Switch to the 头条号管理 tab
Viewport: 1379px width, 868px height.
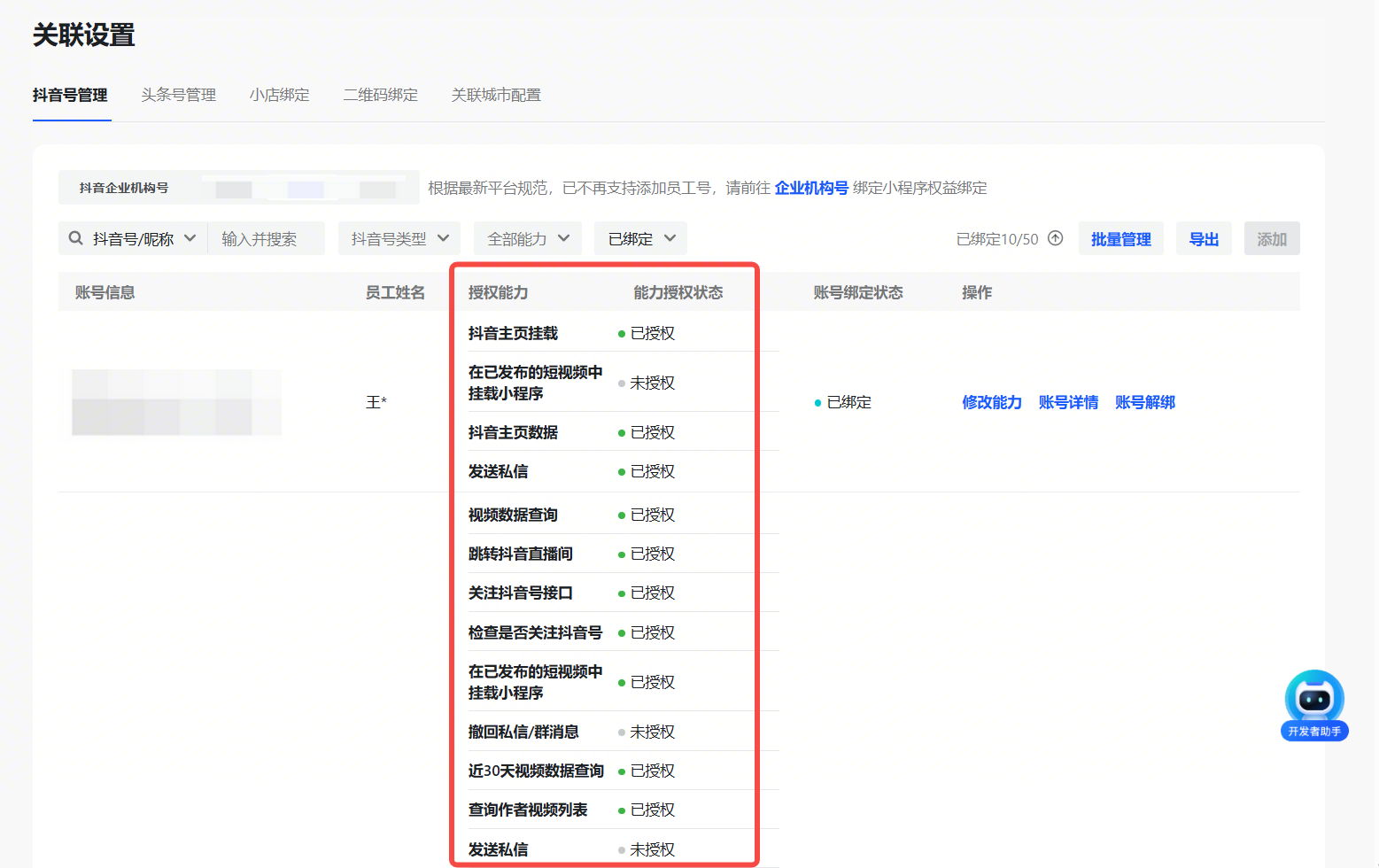pyautogui.click(x=179, y=95)
